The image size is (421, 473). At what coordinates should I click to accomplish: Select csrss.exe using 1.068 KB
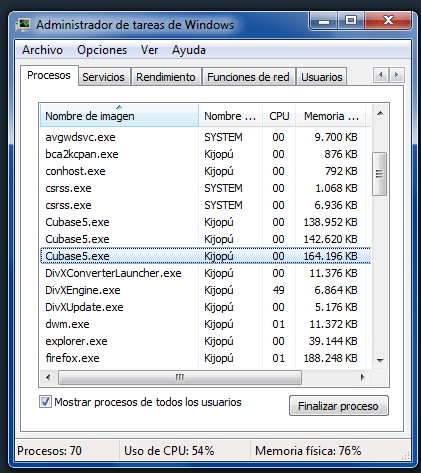click(x=205, y=188)
